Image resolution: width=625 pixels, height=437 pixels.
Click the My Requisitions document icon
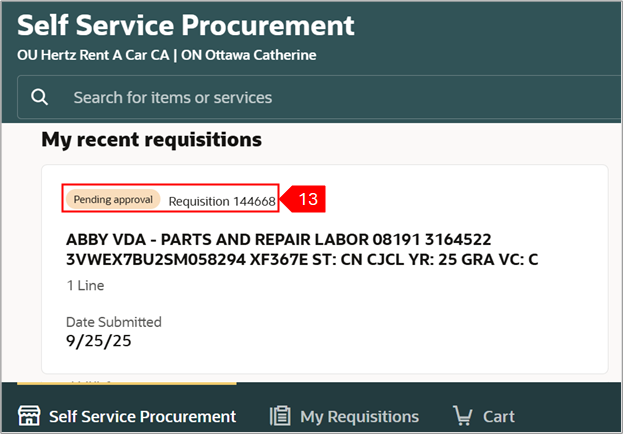[x=281, y=416]
